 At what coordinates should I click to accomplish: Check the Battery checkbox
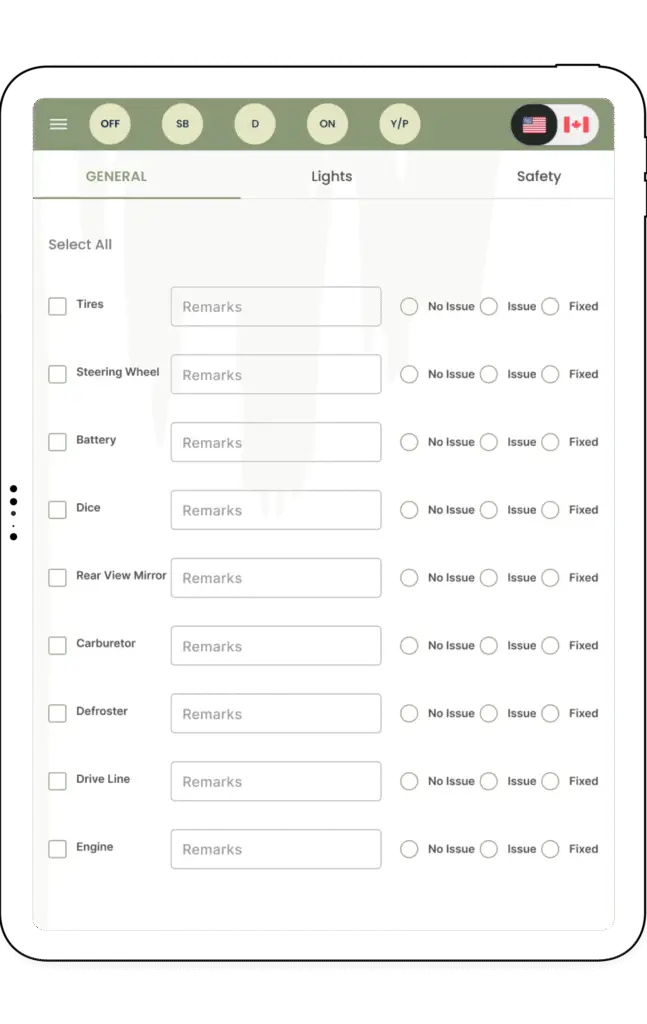[x=58, y=442]
